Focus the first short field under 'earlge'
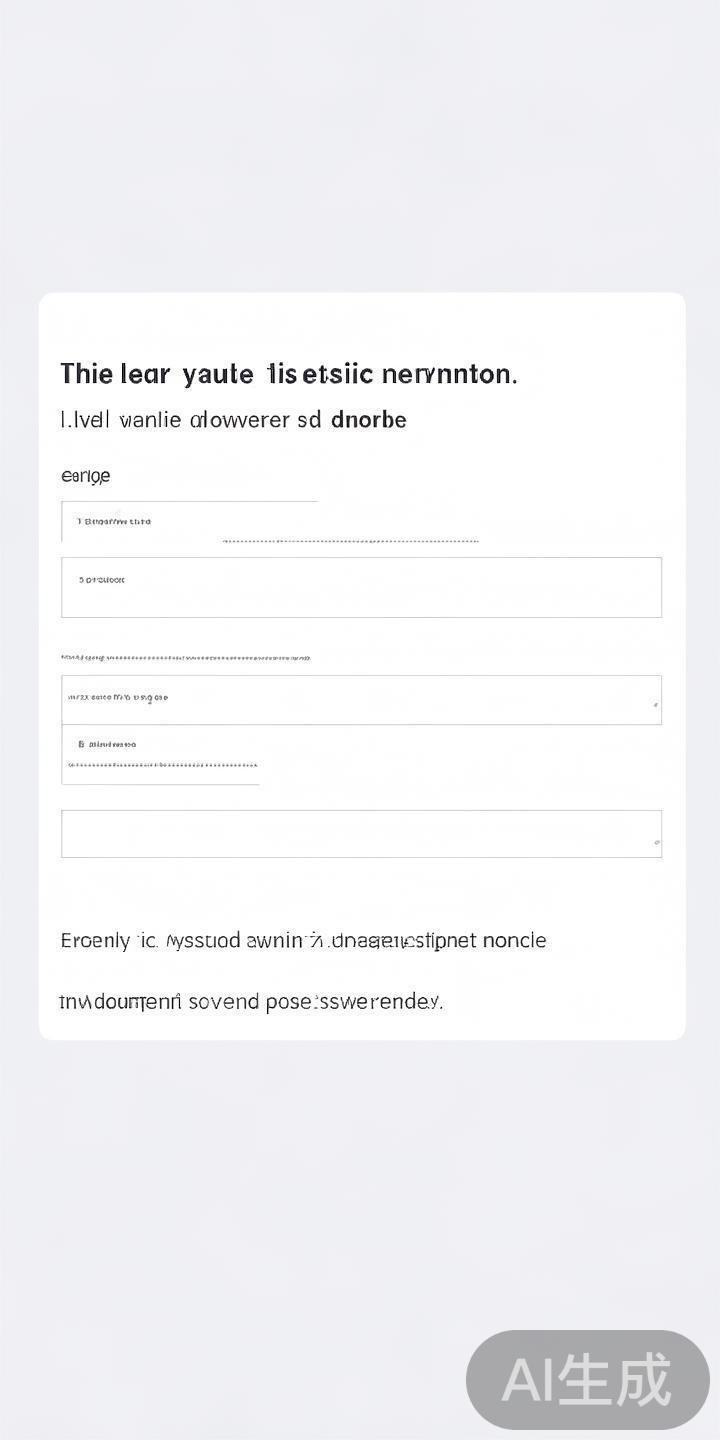 (189, 522)
